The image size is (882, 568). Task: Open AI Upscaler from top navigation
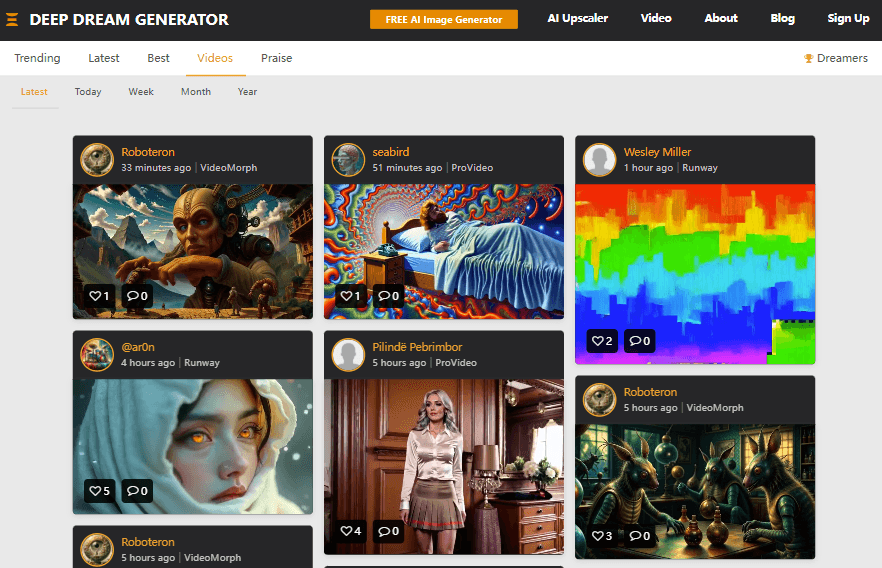pyautogui.click(x=577, y=18)
